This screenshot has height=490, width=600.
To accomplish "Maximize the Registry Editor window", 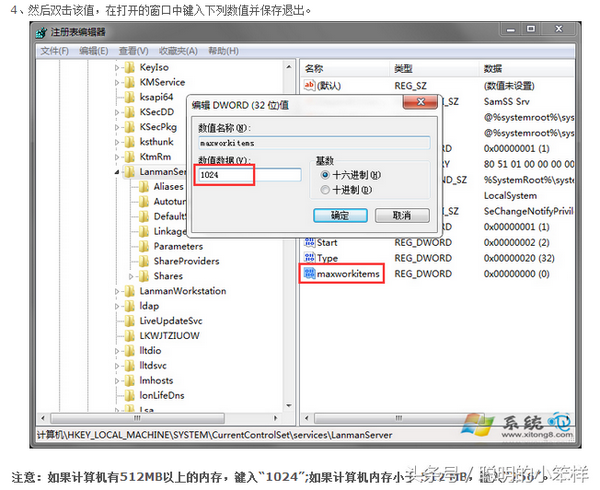I will (531, 29).
